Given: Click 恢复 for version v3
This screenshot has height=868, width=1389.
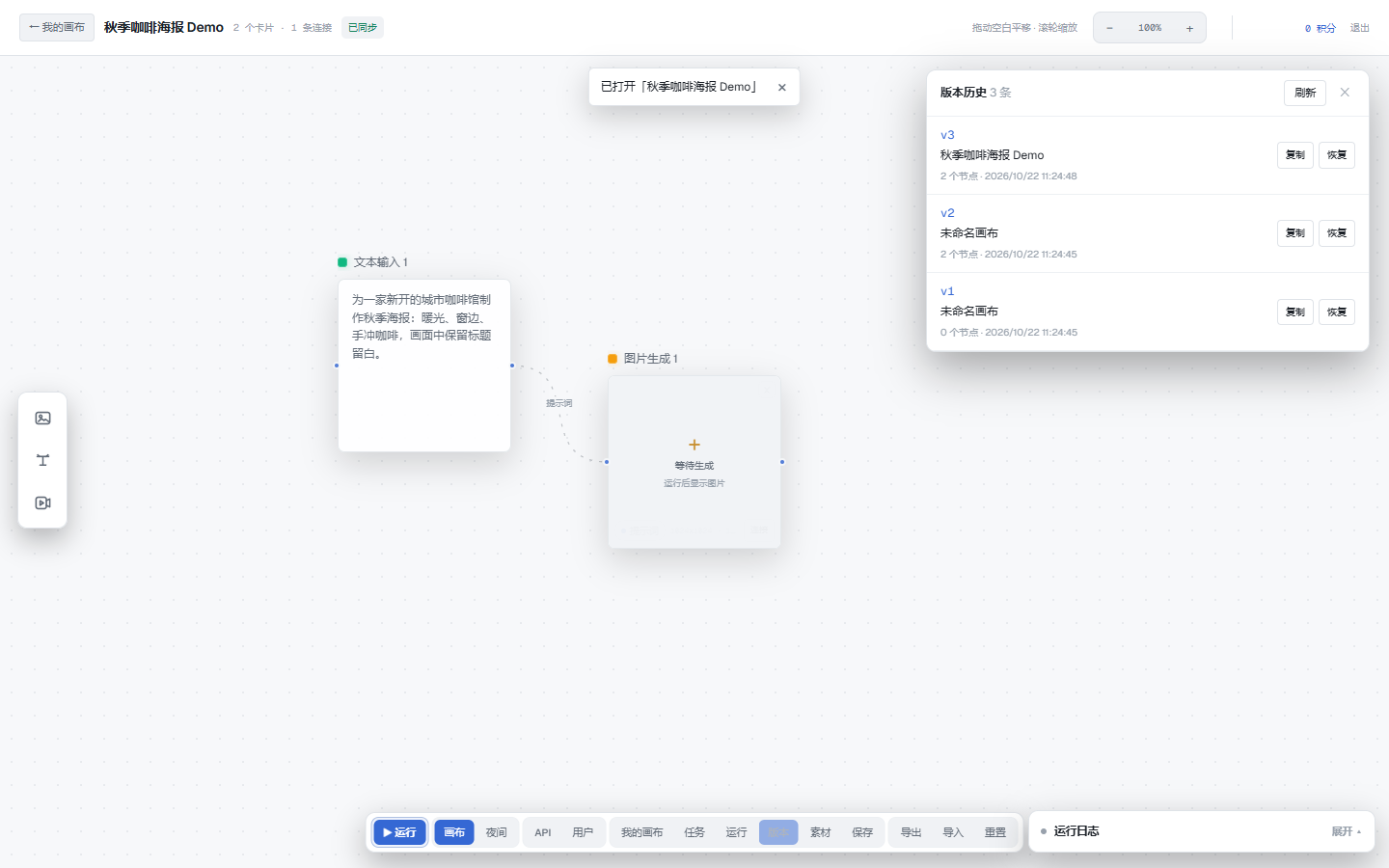Looking at the screenshot, I should coord(1337,155).
